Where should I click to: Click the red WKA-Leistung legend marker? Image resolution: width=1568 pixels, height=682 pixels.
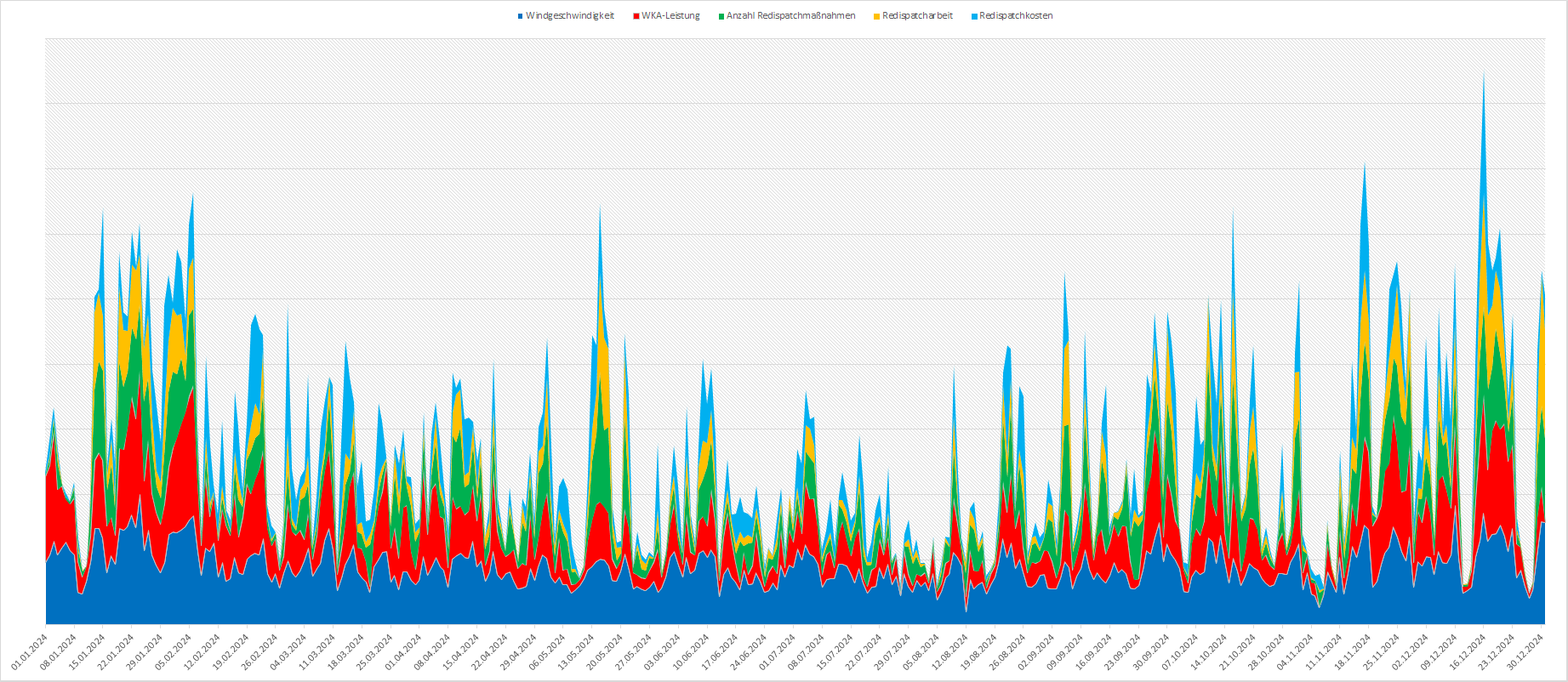(x=636, y=16)
